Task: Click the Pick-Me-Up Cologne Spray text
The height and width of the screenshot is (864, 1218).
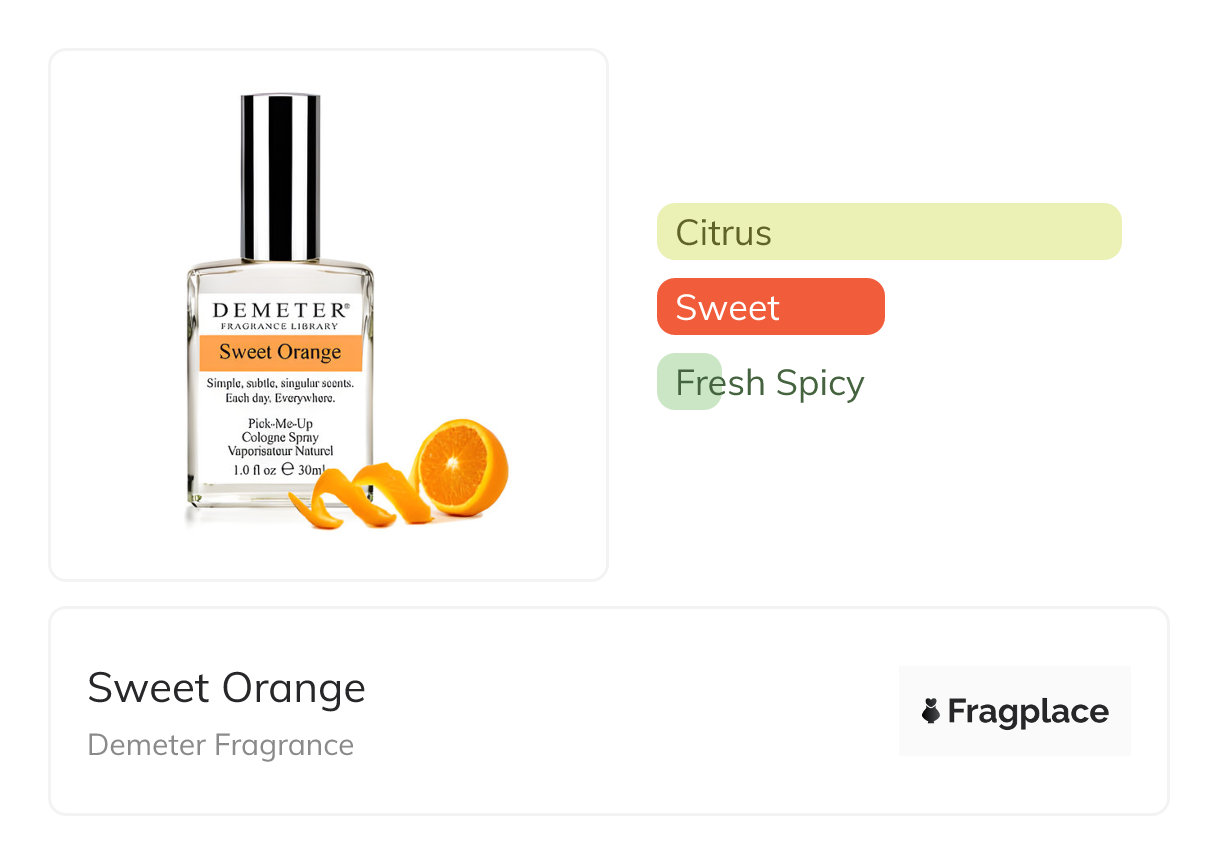Action: [x=280, y=431]
